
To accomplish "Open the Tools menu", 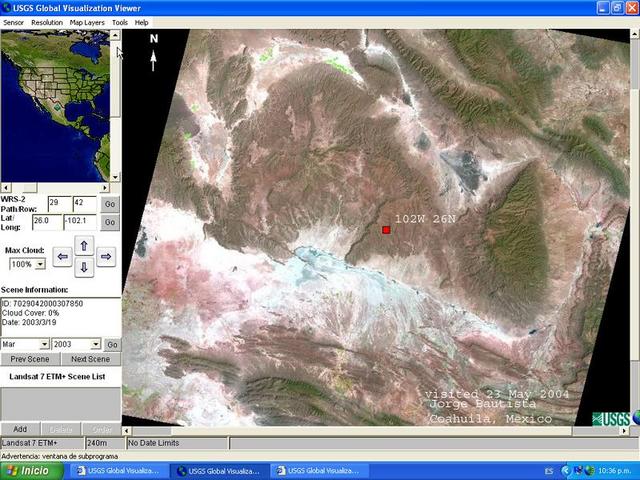I will 120,22.
